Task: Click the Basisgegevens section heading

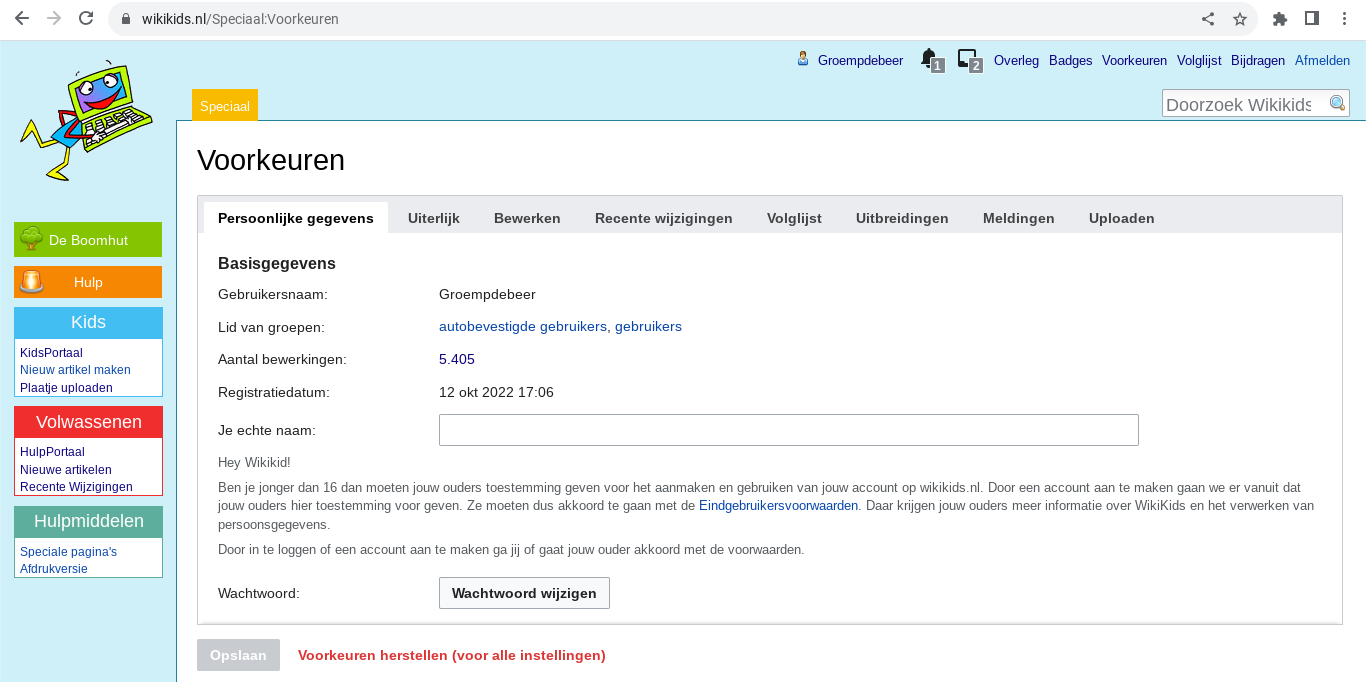Action: coord(277,264)
